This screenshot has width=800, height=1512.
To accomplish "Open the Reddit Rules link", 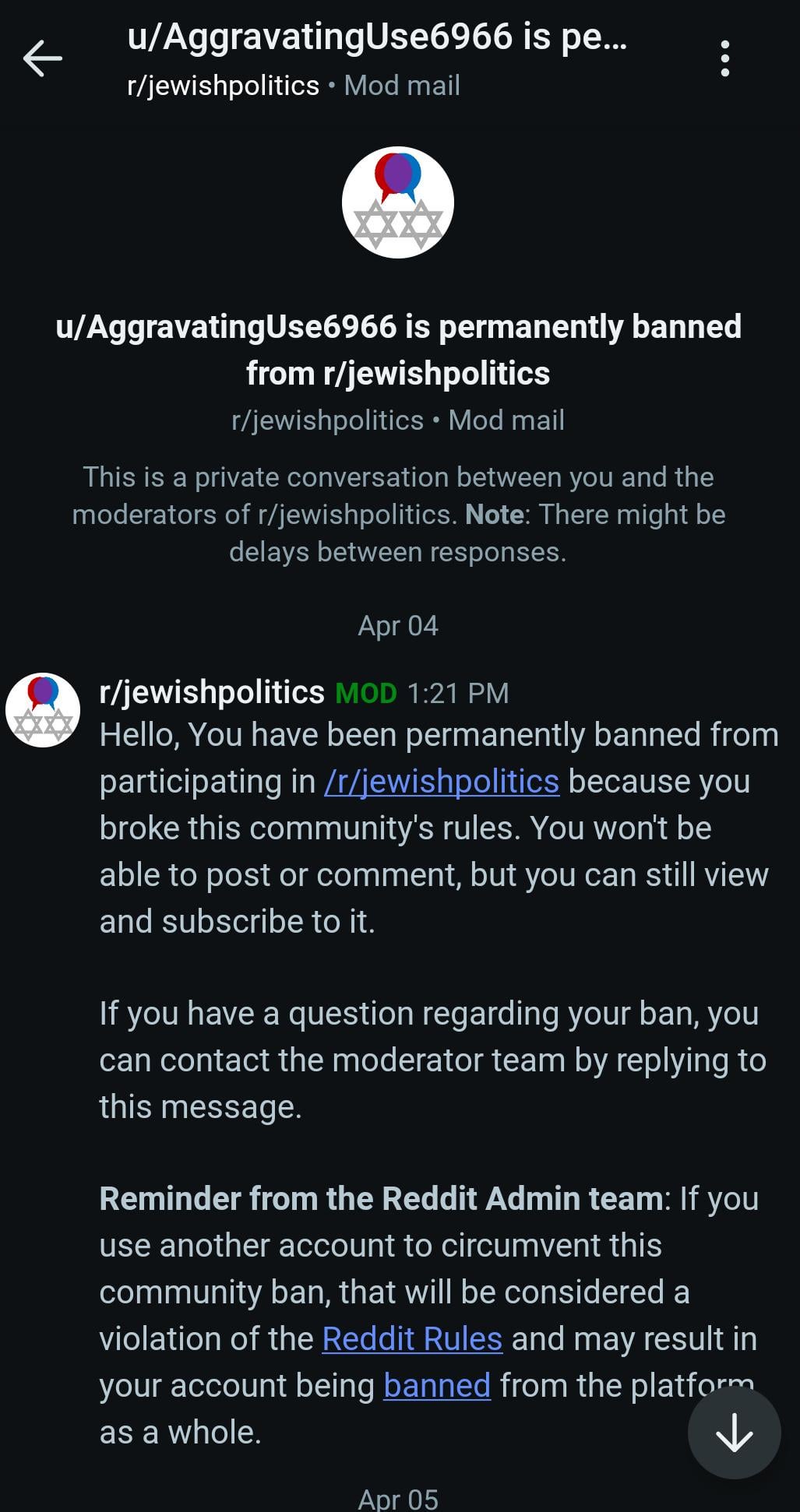I will tap(412, 1339).
